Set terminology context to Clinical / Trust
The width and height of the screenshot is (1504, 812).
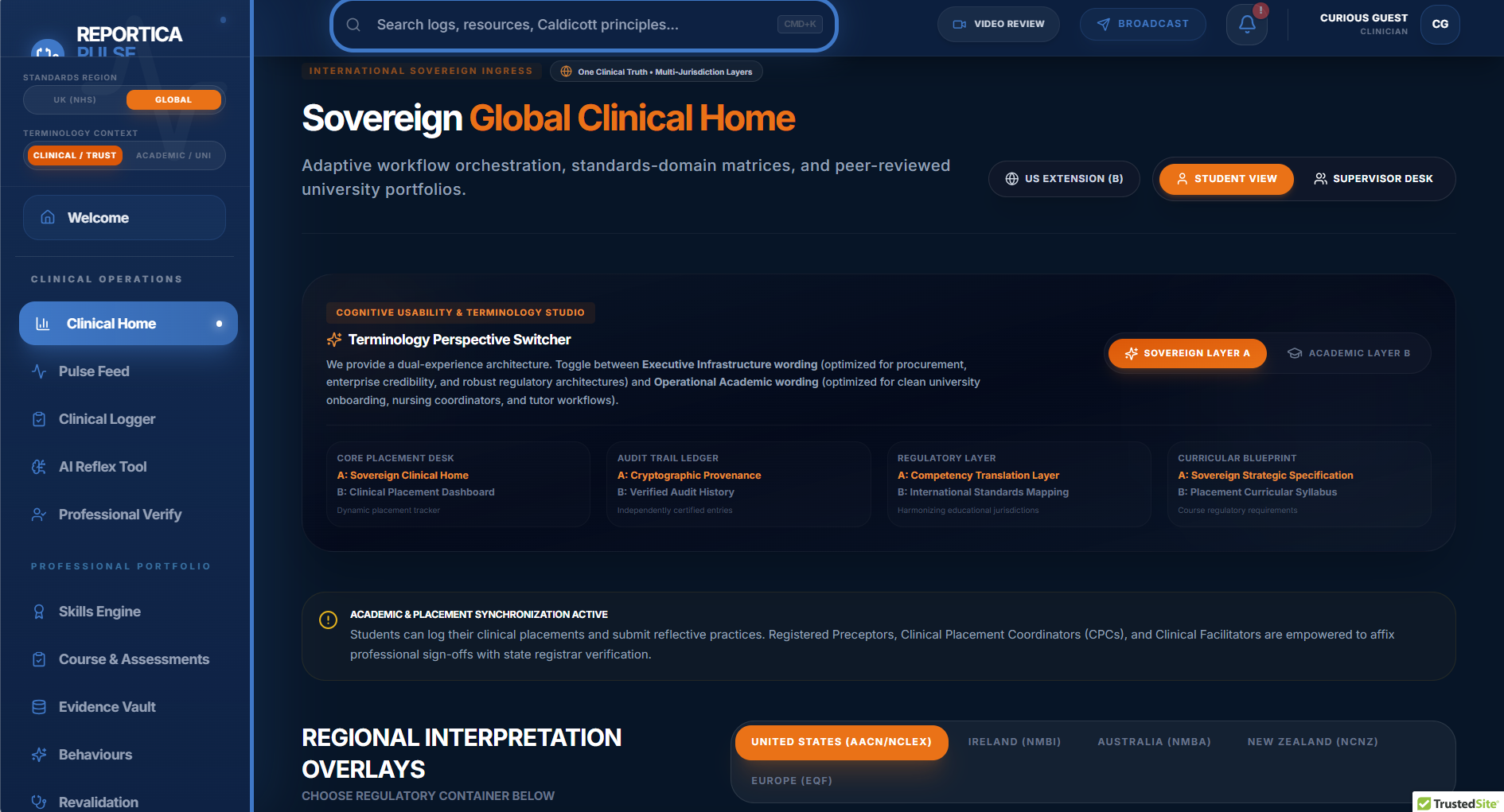[75, 155]
